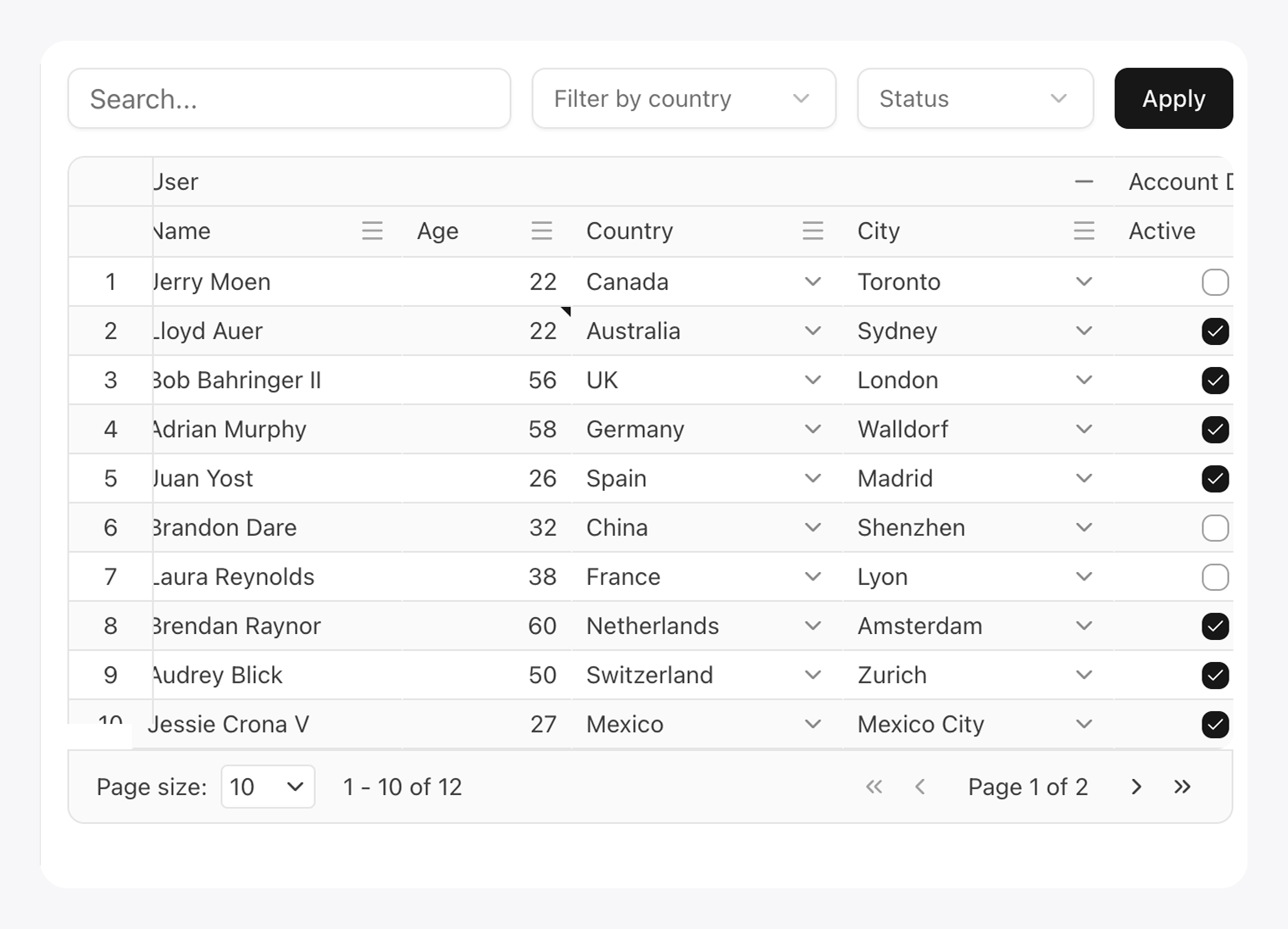1288x929 pixels.
Task: Open the Age column menu icon
Action: tap(541, 231)
